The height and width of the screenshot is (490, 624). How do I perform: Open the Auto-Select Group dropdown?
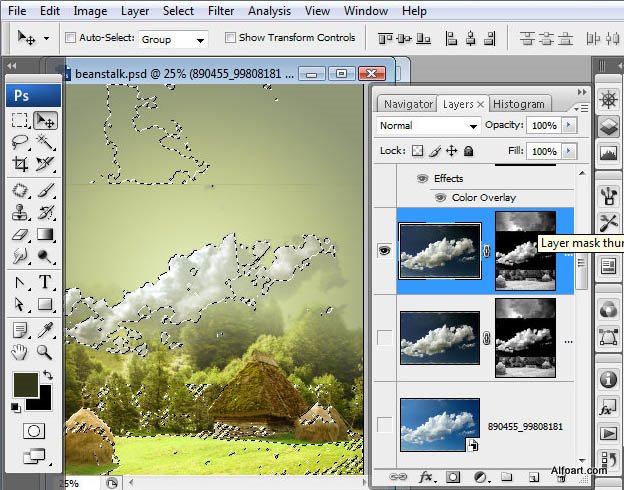173,39
